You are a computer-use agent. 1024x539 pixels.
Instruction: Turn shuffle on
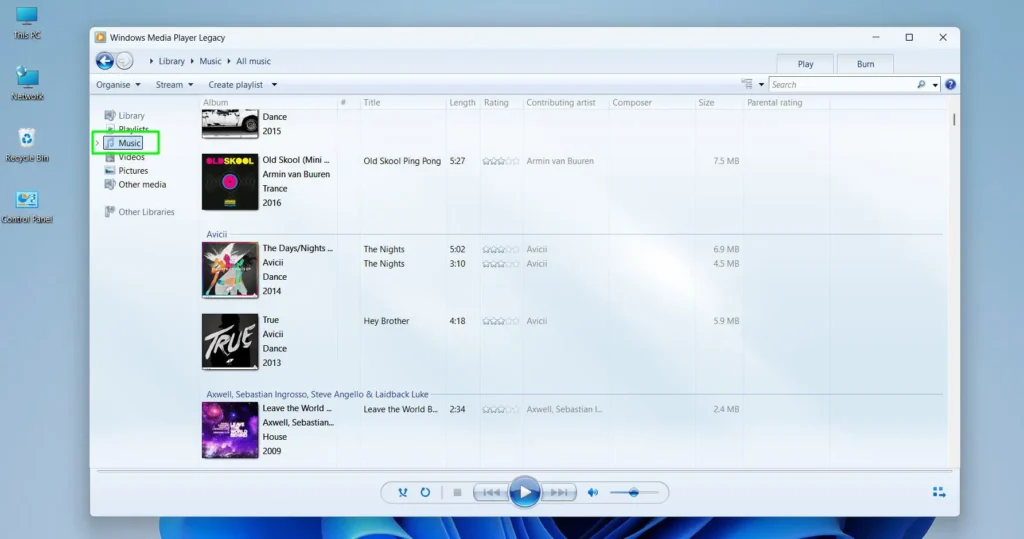point(403,493)
